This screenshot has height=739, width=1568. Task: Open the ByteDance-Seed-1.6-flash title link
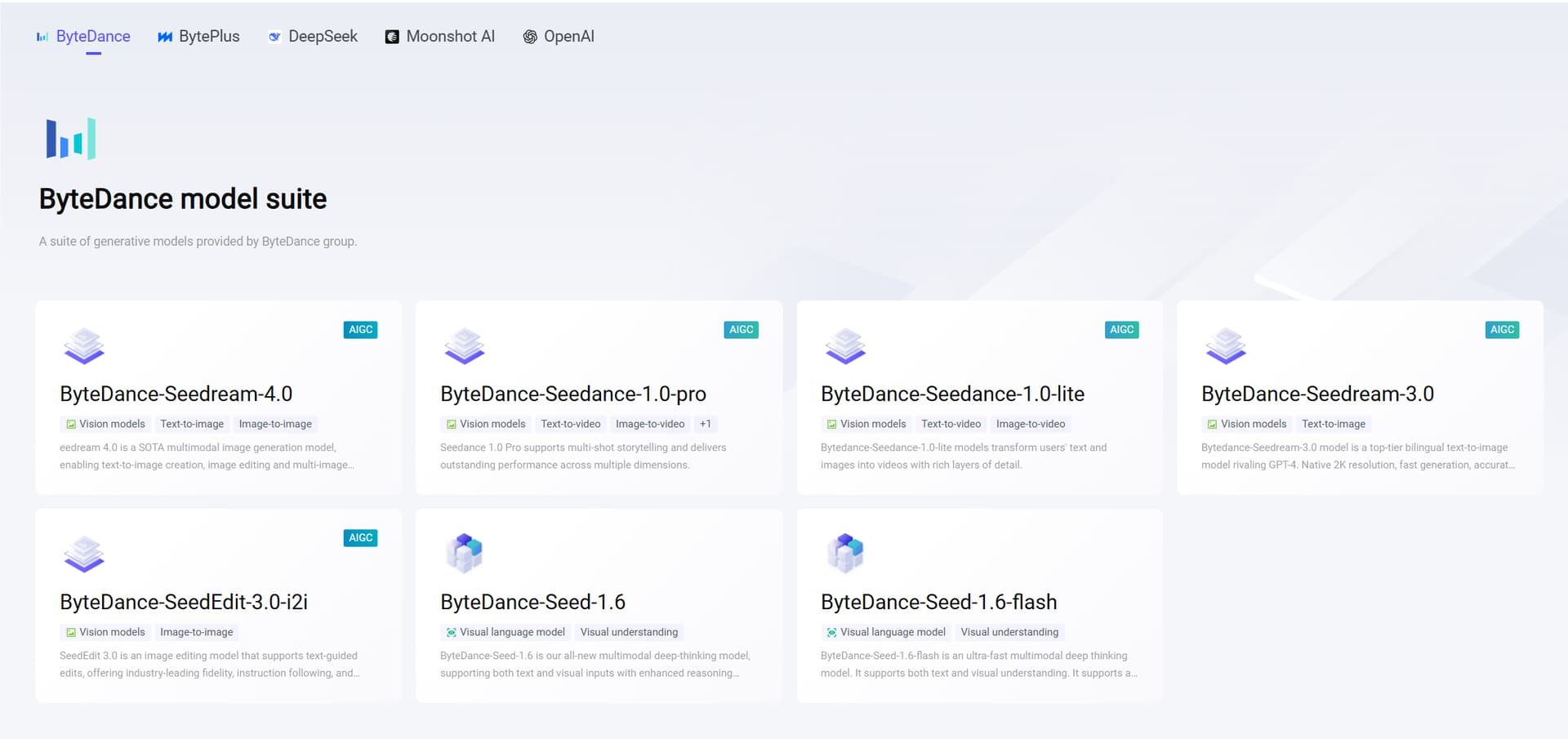coord(938,602)
